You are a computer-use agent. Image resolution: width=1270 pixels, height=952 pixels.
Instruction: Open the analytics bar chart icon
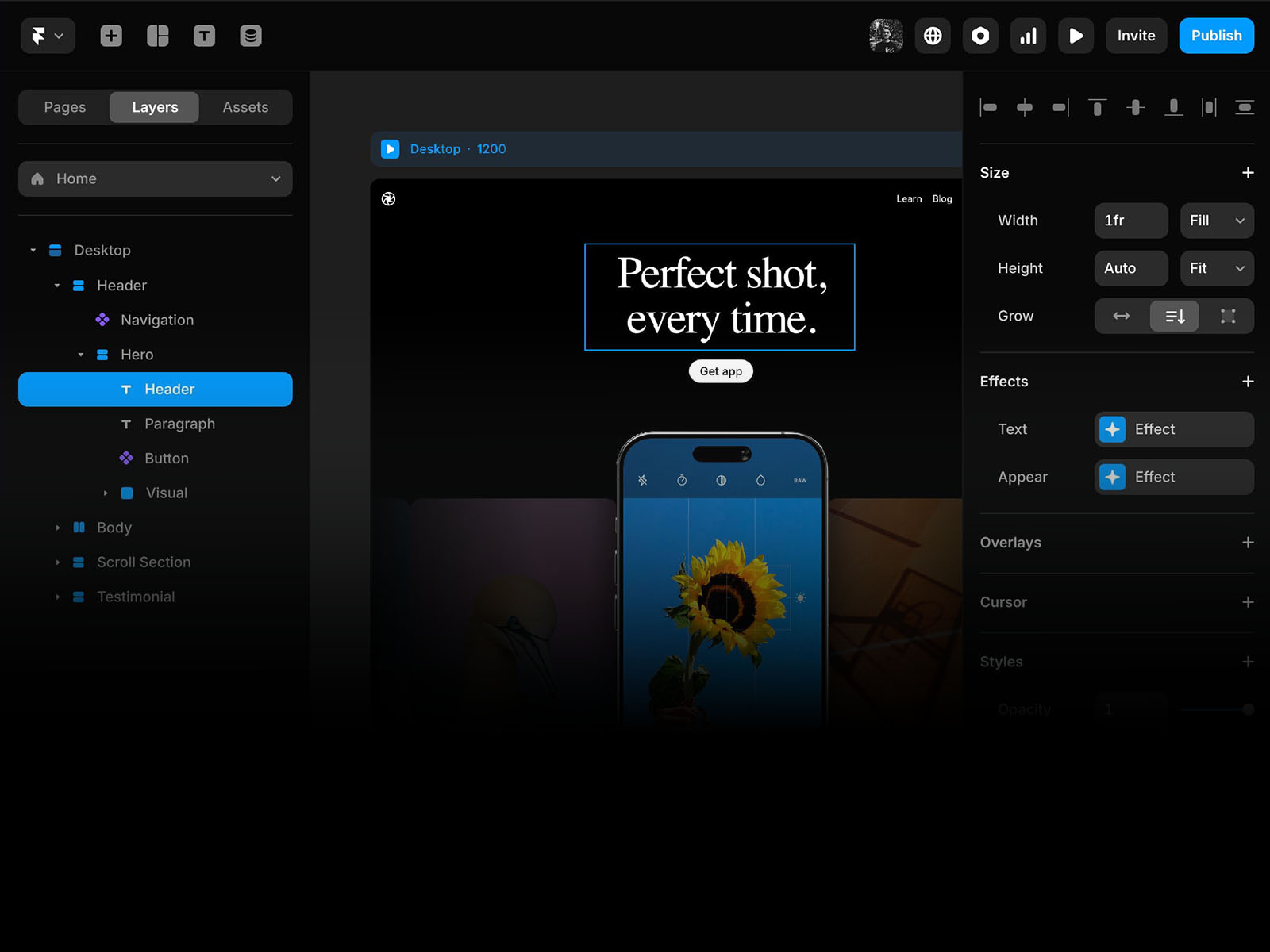[x=1028, y=36]
